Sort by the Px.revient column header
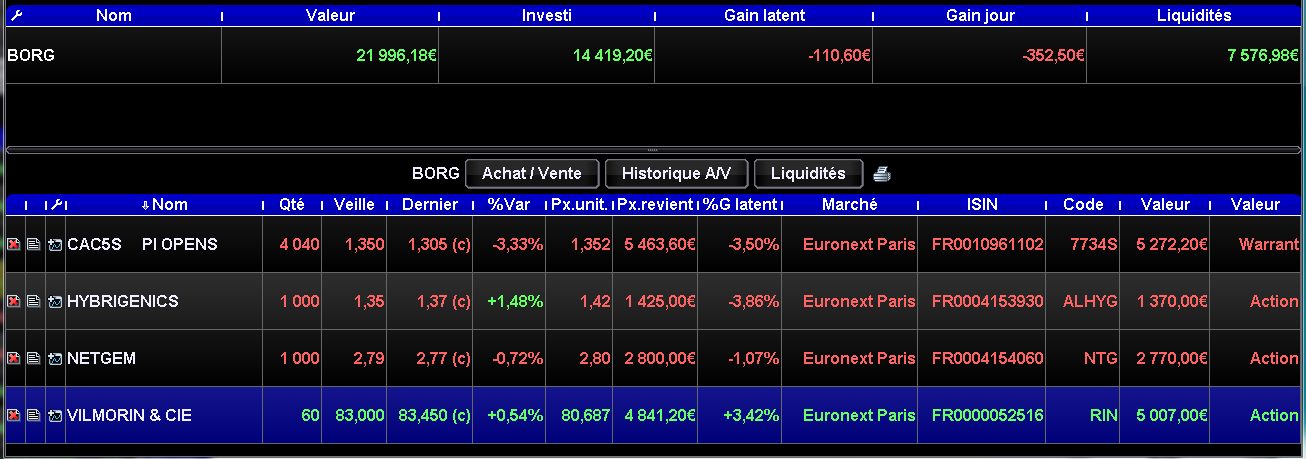The image size is (1306, 459). point(655,204)
